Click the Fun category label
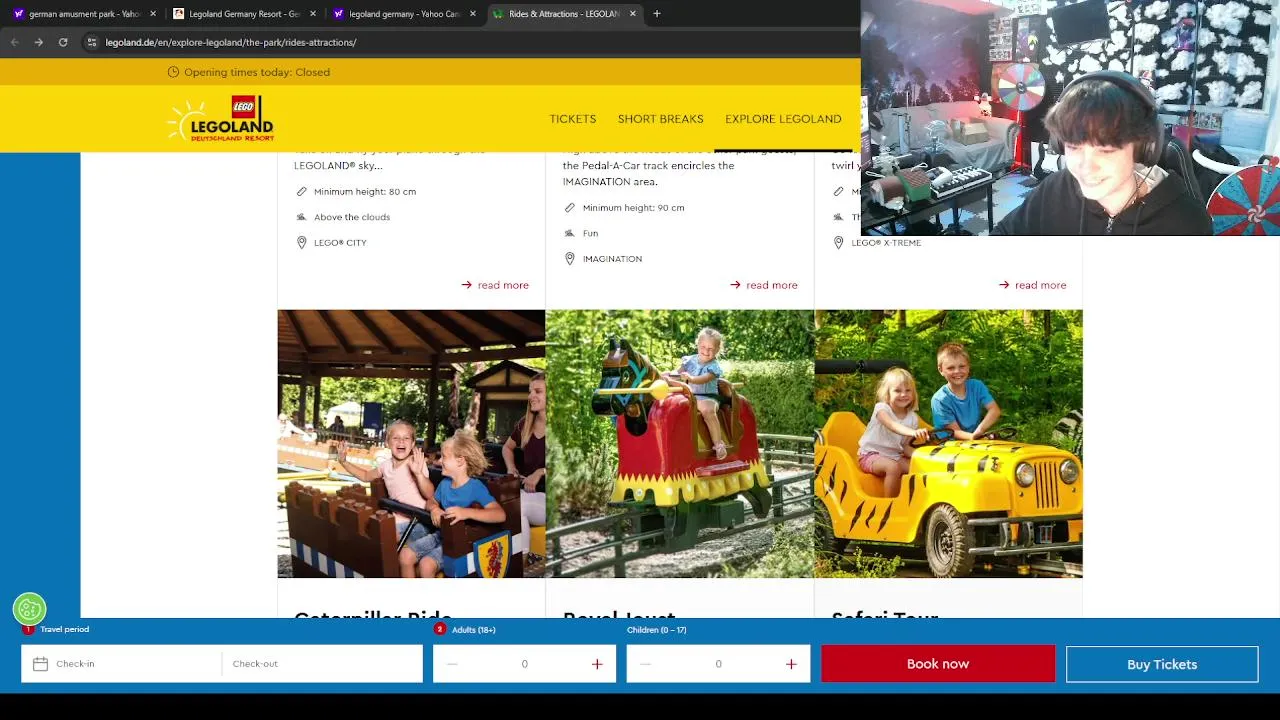 [x=590, y=233]
